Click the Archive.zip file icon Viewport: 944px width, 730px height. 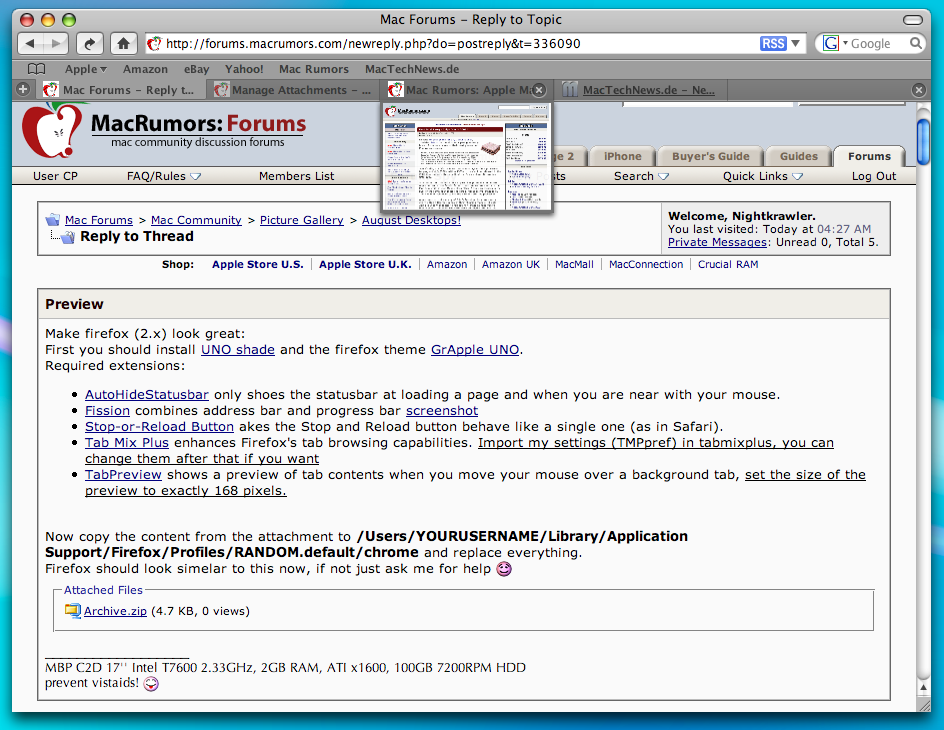(73, 611)
